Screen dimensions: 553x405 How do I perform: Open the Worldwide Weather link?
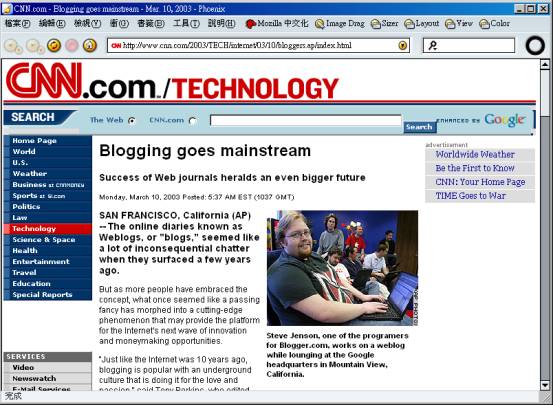coord(475,155)
